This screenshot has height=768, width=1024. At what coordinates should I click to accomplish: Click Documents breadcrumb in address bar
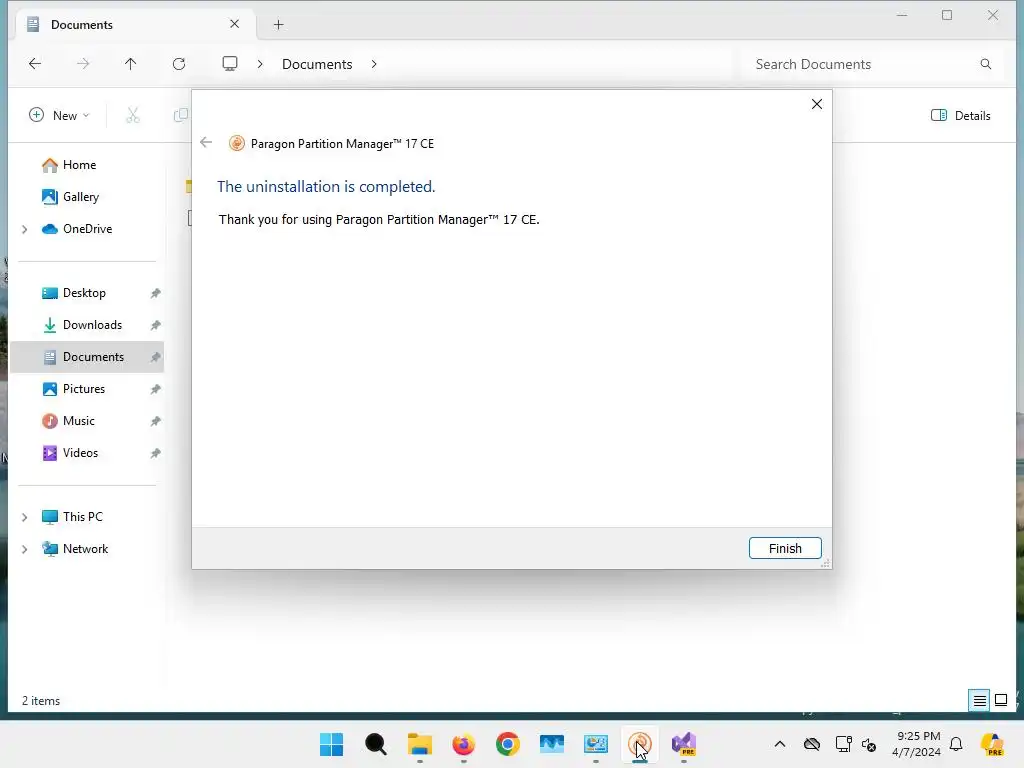(317, 64)
